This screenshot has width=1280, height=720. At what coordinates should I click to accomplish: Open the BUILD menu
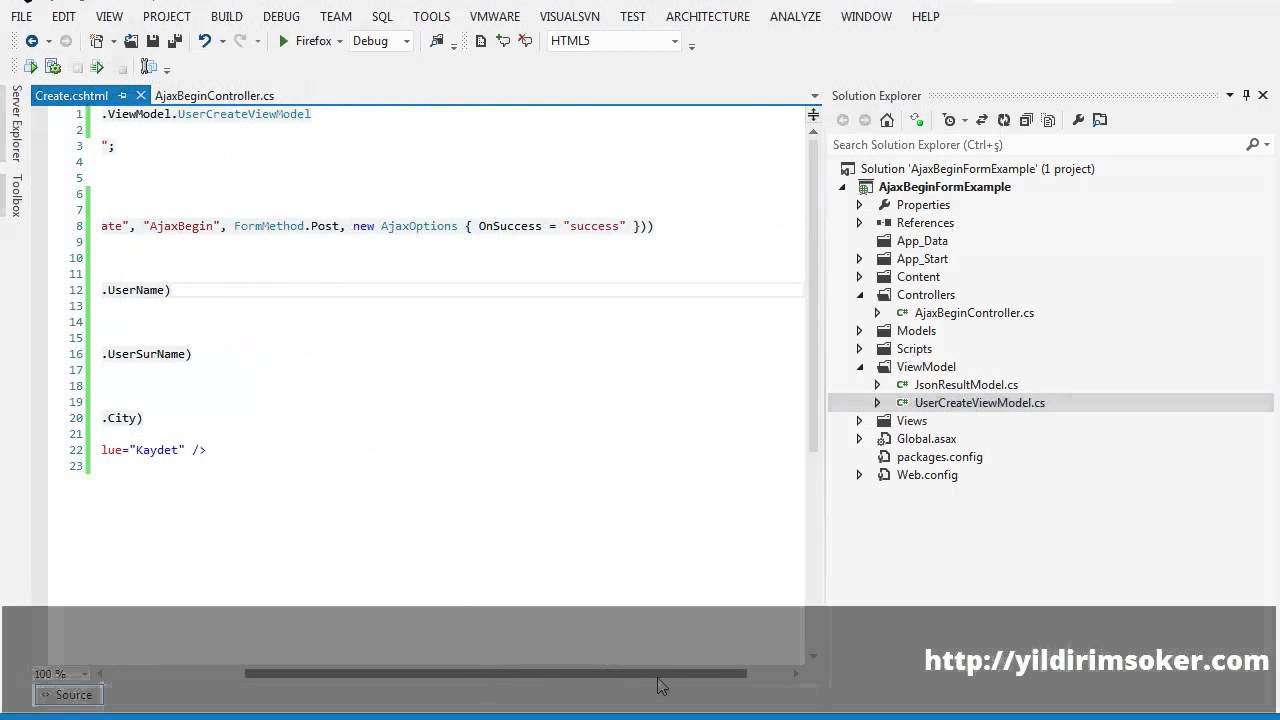pyautogui.click(x=227, y=16)
